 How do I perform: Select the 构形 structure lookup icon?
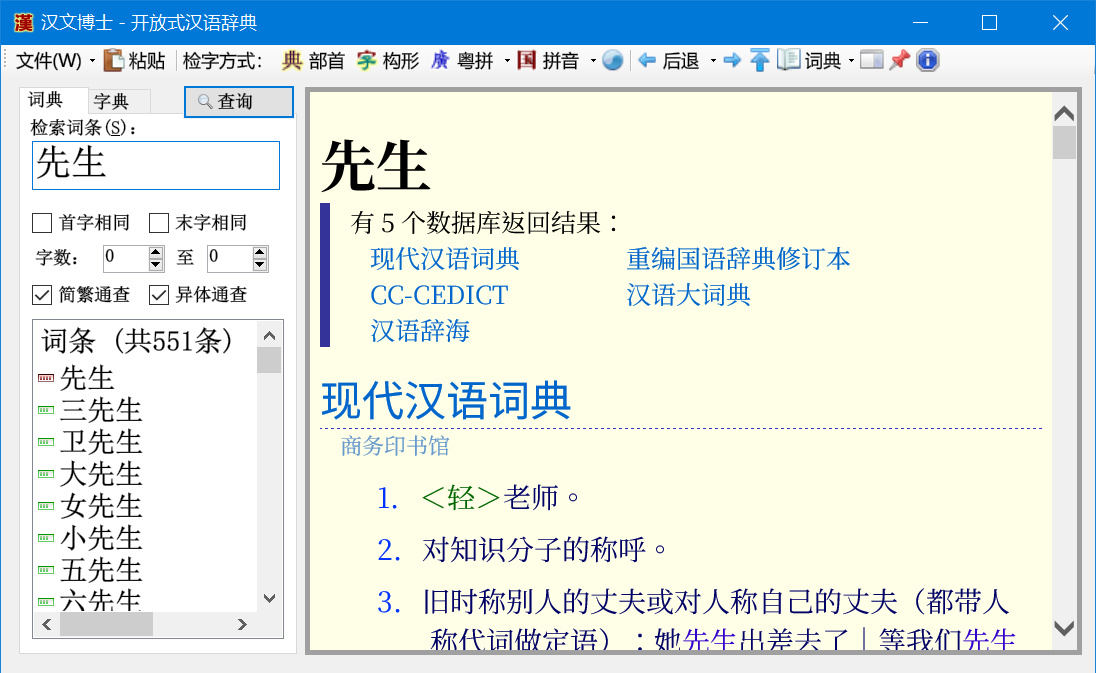(x=366, y=61)
